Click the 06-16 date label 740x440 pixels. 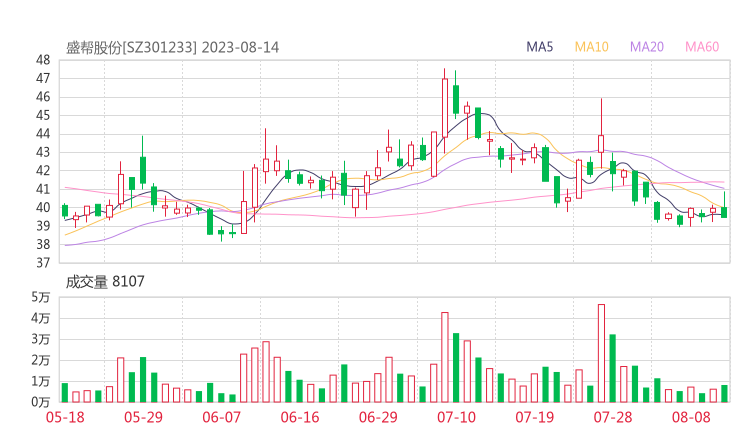tap(300, 417)
